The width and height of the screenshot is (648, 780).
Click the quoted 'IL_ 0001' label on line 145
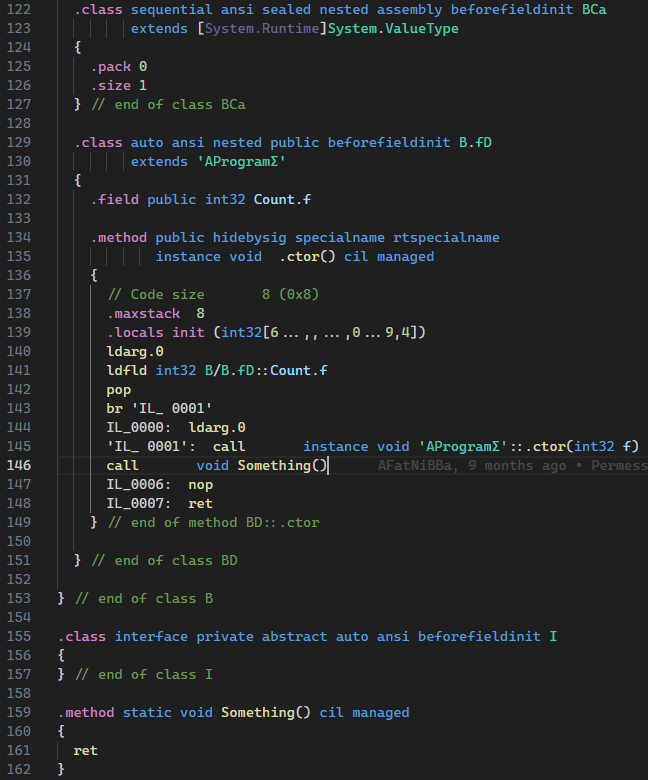coord(151,447)
